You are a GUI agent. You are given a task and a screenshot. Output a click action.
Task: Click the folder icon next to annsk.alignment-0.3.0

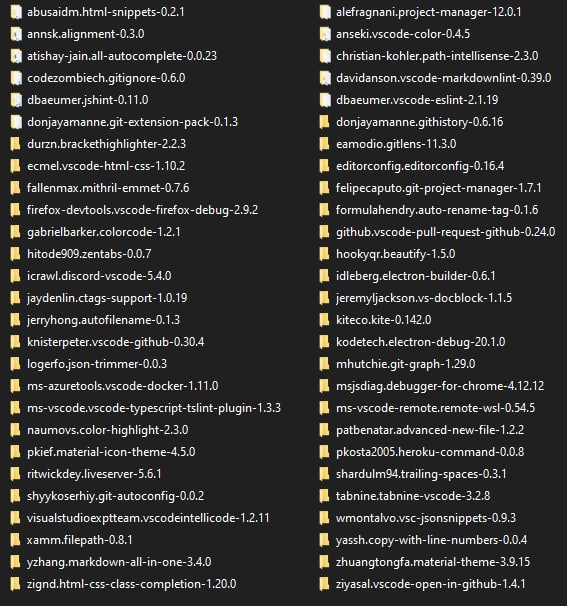(16, 34)
